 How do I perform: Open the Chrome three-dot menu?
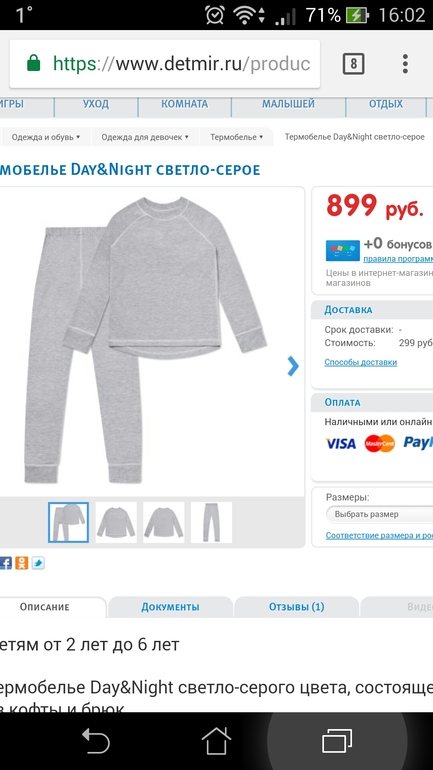(405, 64)
